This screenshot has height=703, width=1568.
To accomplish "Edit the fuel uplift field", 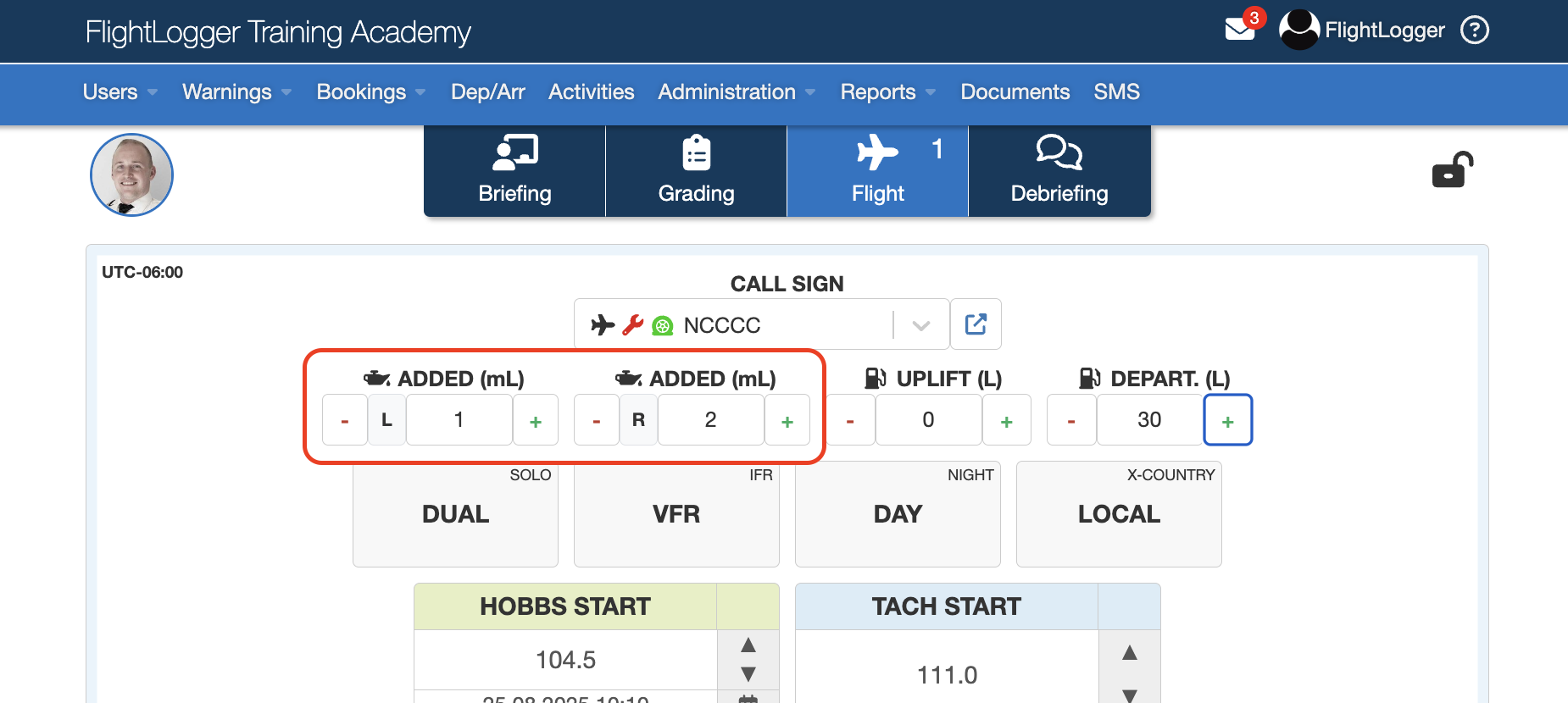I will [x=929, y=420].
